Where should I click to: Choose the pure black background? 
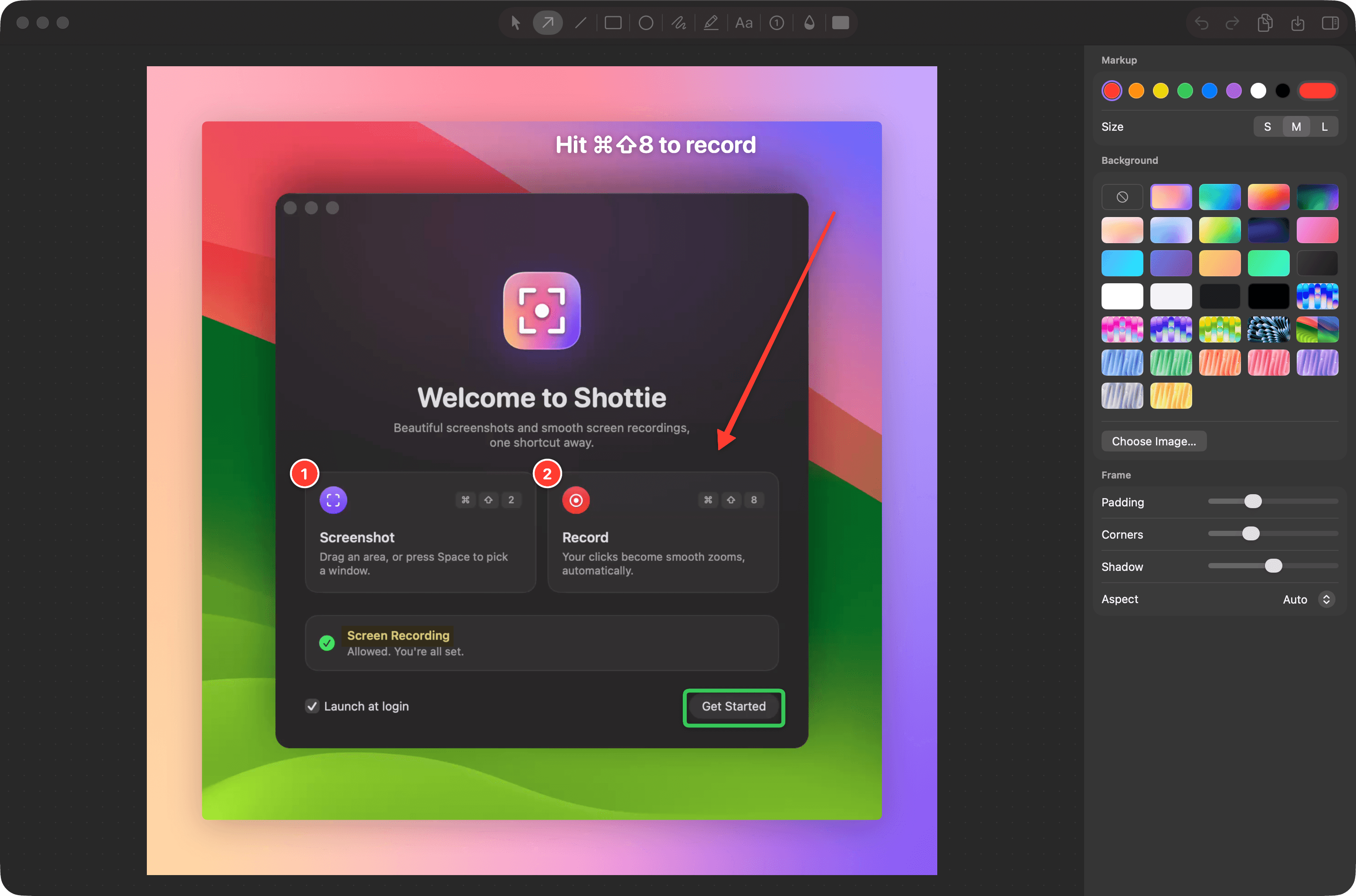1268,297
